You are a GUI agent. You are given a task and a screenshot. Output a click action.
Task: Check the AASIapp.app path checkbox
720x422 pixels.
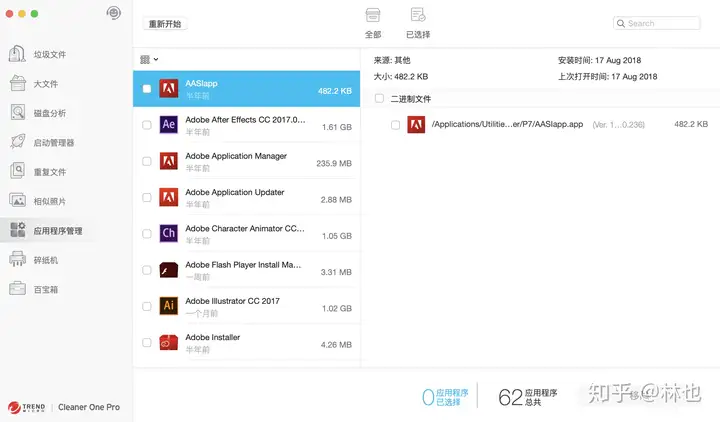(395, 125)
